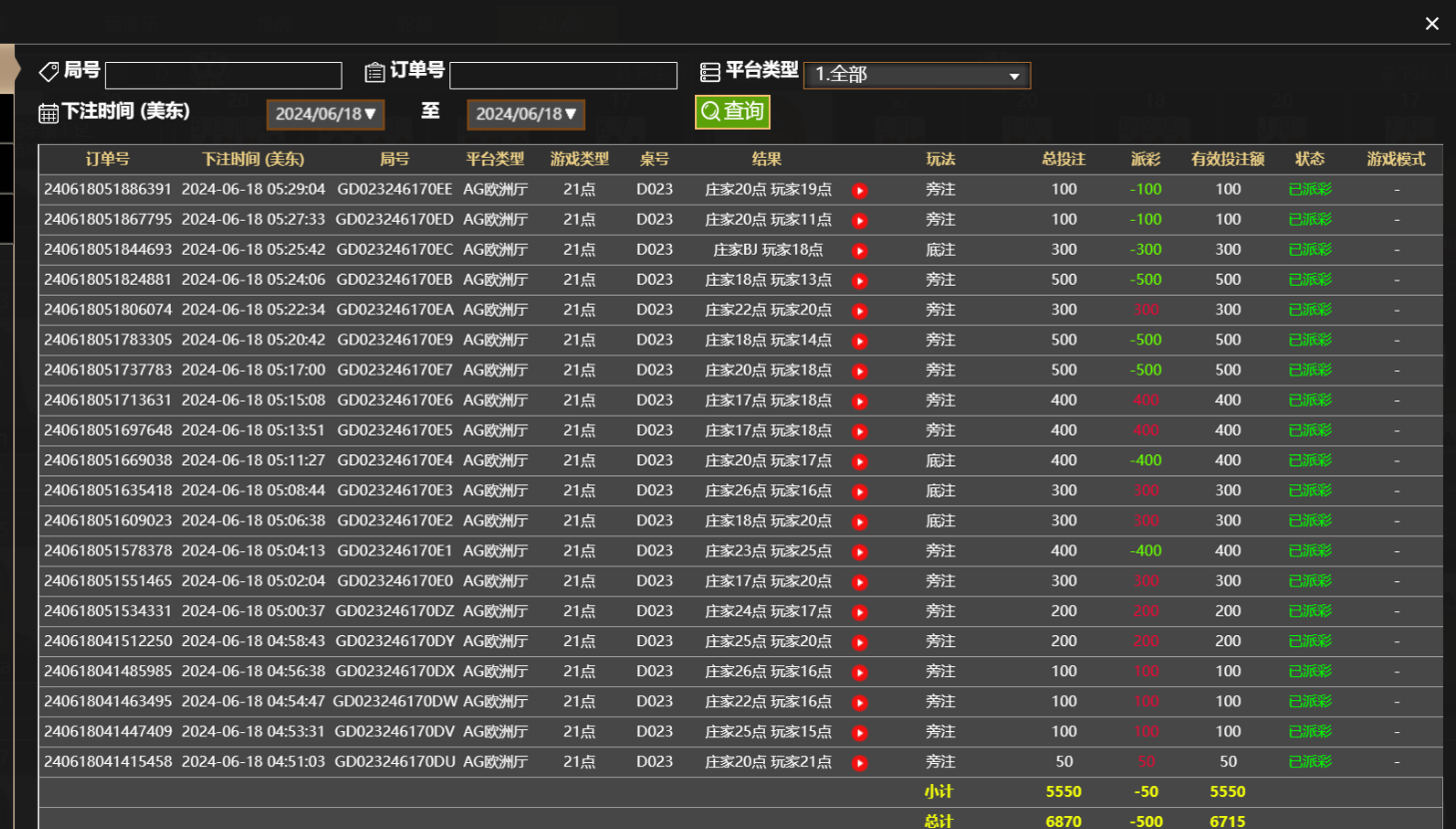
Task: Expand the end date picker after 至
Action: [x=526, y=114]
